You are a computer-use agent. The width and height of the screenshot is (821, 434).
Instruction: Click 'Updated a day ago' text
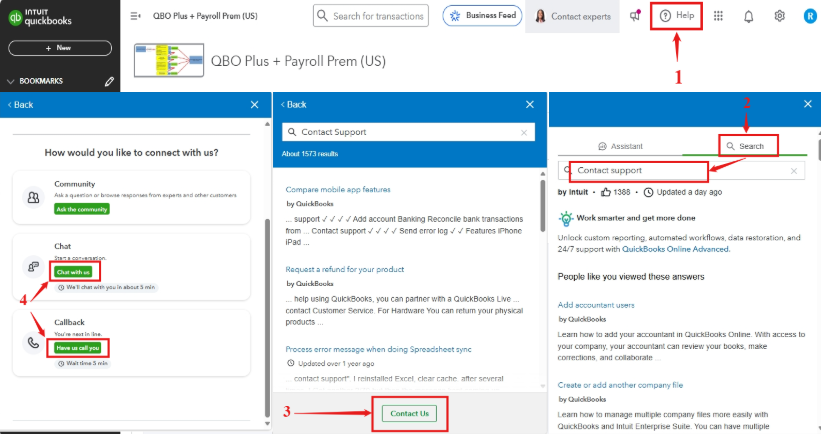(689, 192)
